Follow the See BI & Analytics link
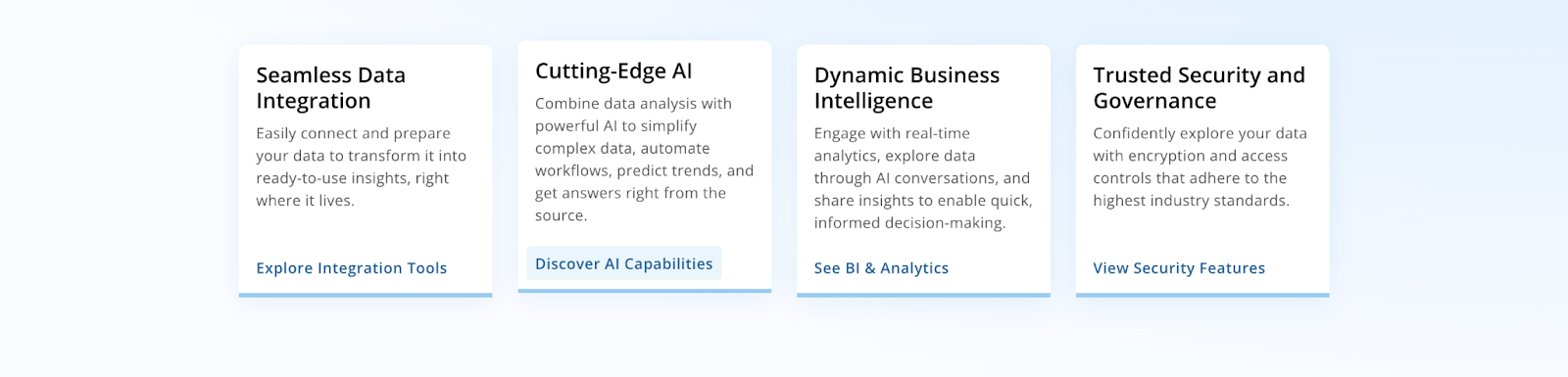 pos(881,268)
